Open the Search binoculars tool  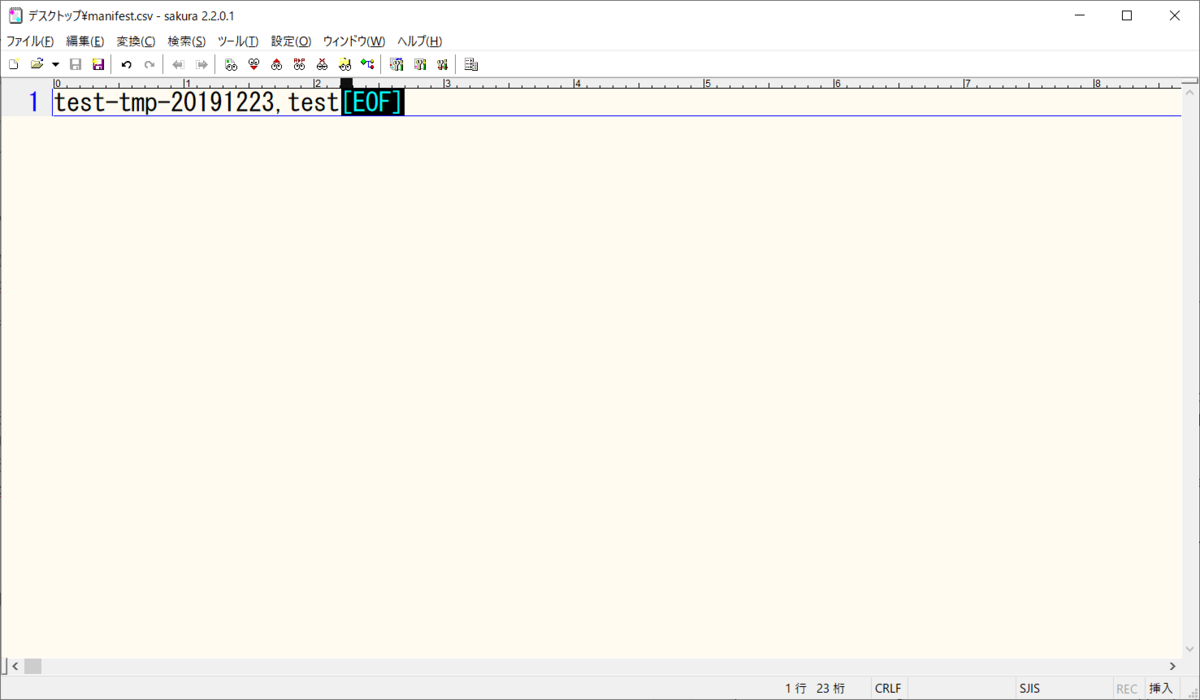tap(231, 64)
